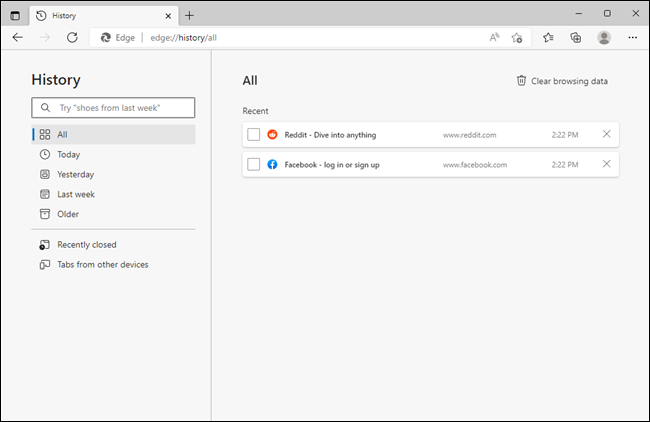The width and height of the screenshot is (650, 422).
Task: Click the Edge logo in address bar
Action: click(106, 38)
